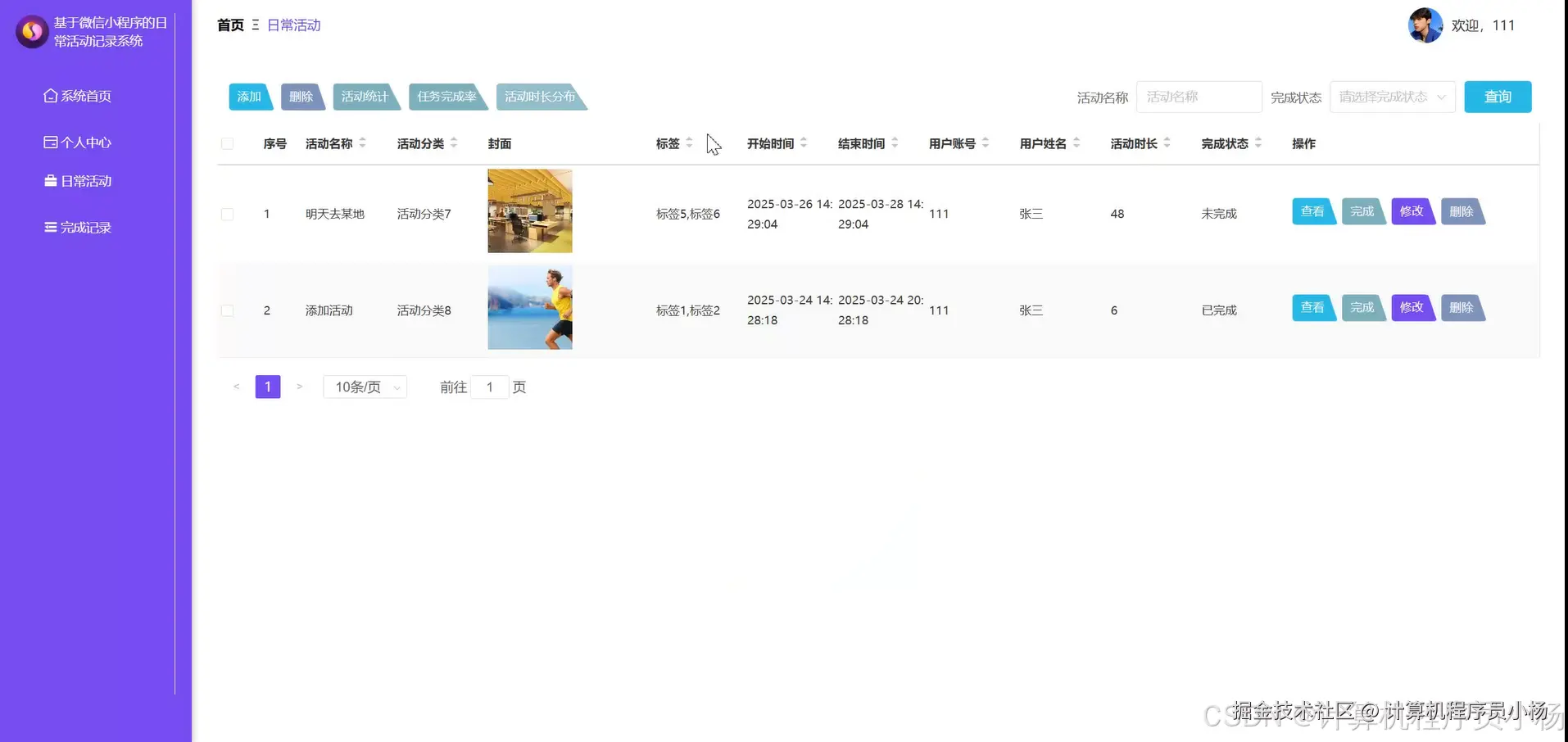1568x742 pixels.
Task: Sort by 用户账号 column arrows
Action: pos(986,143)
